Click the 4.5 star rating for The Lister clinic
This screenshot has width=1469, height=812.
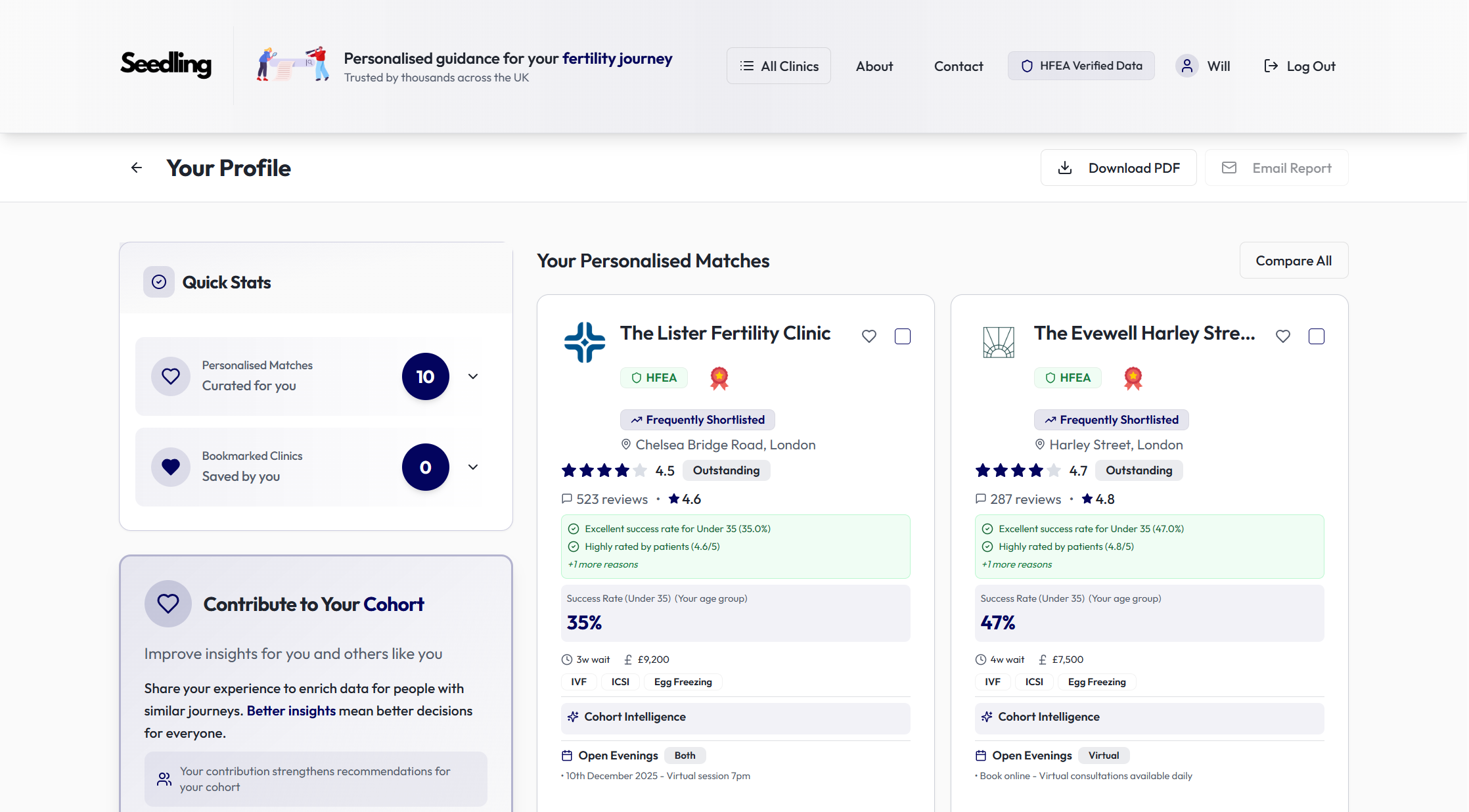pyautogui.click(x=664, y=470)
